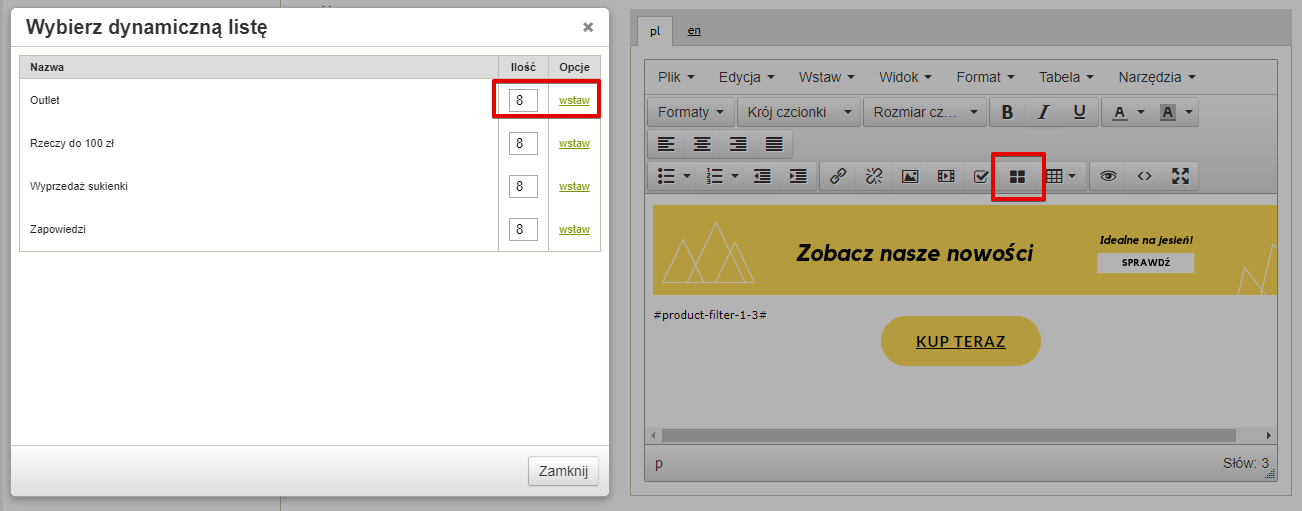Open the text color dropdown arrow
This screenshot has width=1302, height=511.
click(1140, 112)
